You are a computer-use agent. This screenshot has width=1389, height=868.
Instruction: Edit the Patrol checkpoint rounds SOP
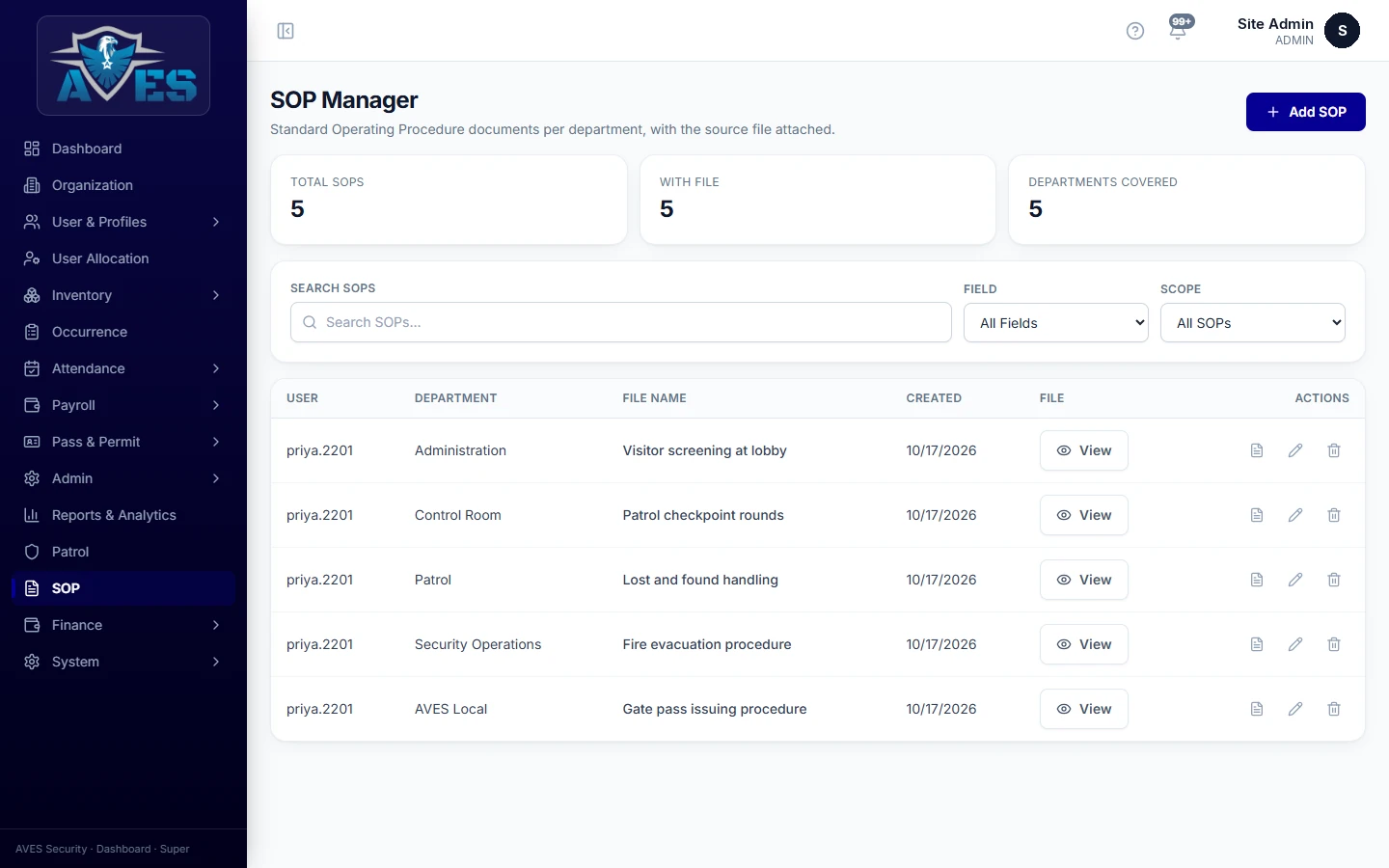click(1295, 515)
